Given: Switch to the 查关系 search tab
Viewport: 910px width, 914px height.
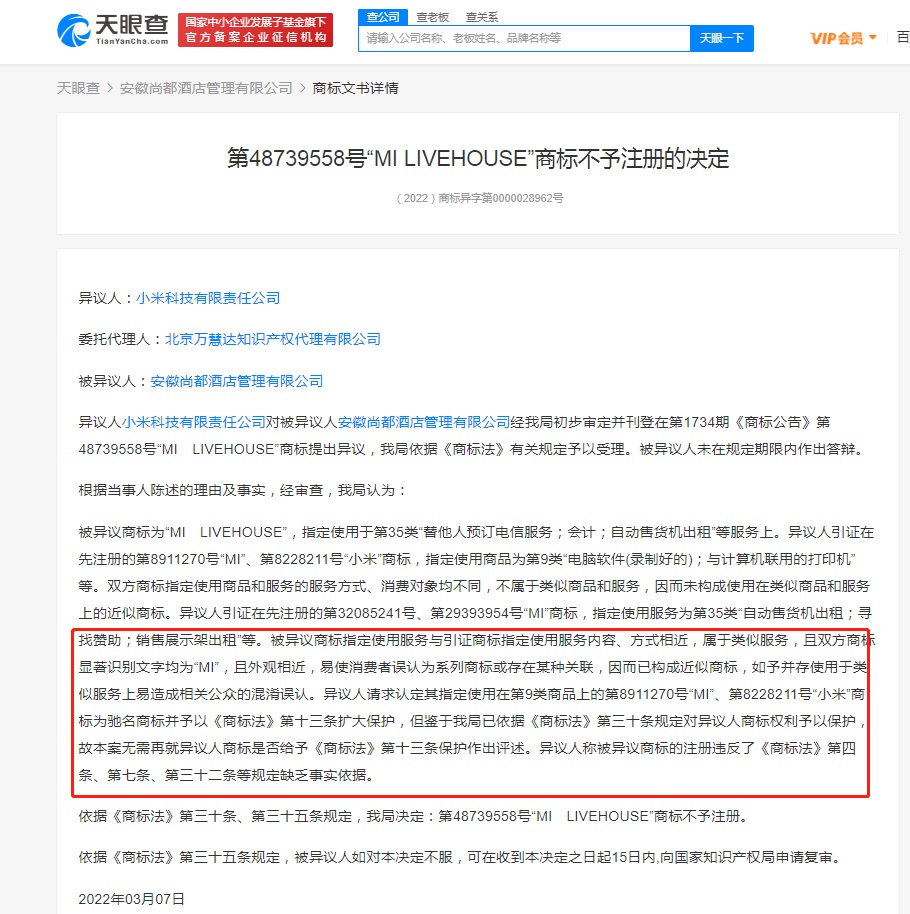Looking at the screenshot, I should 482,17.
